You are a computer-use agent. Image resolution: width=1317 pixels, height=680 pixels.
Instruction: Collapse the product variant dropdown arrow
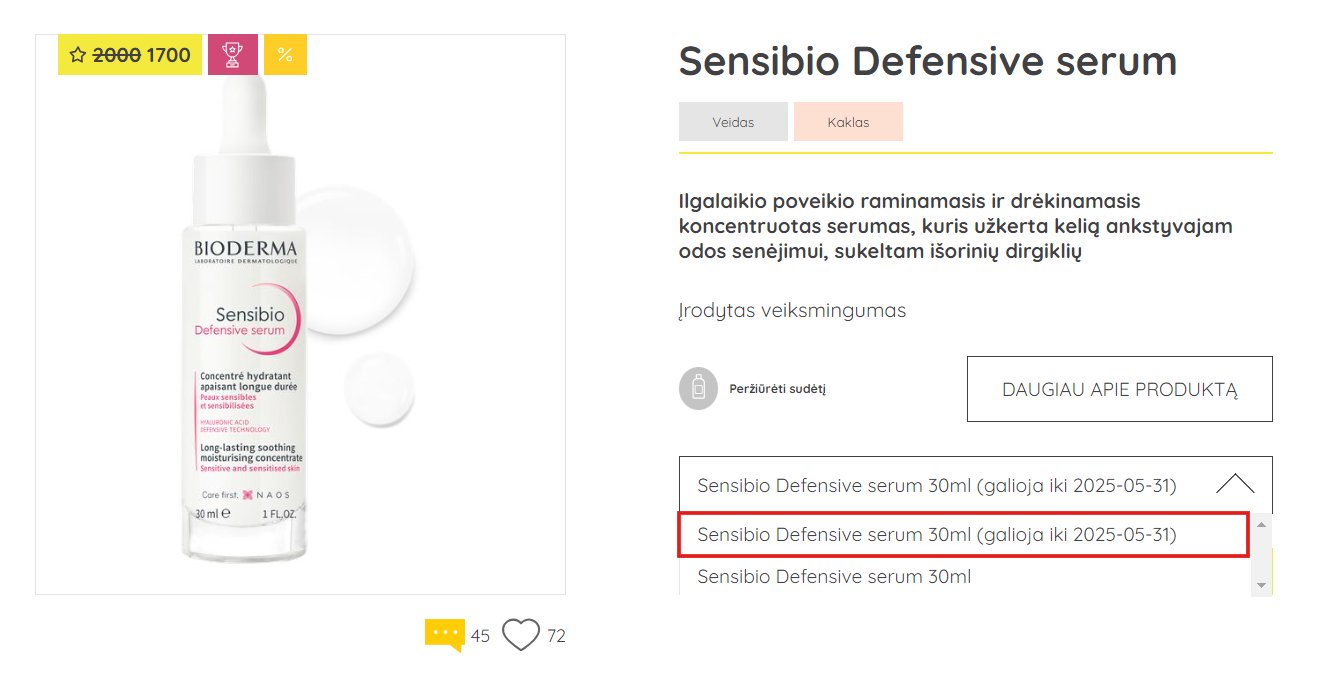pyautogui.click(x=1235, y=485)
